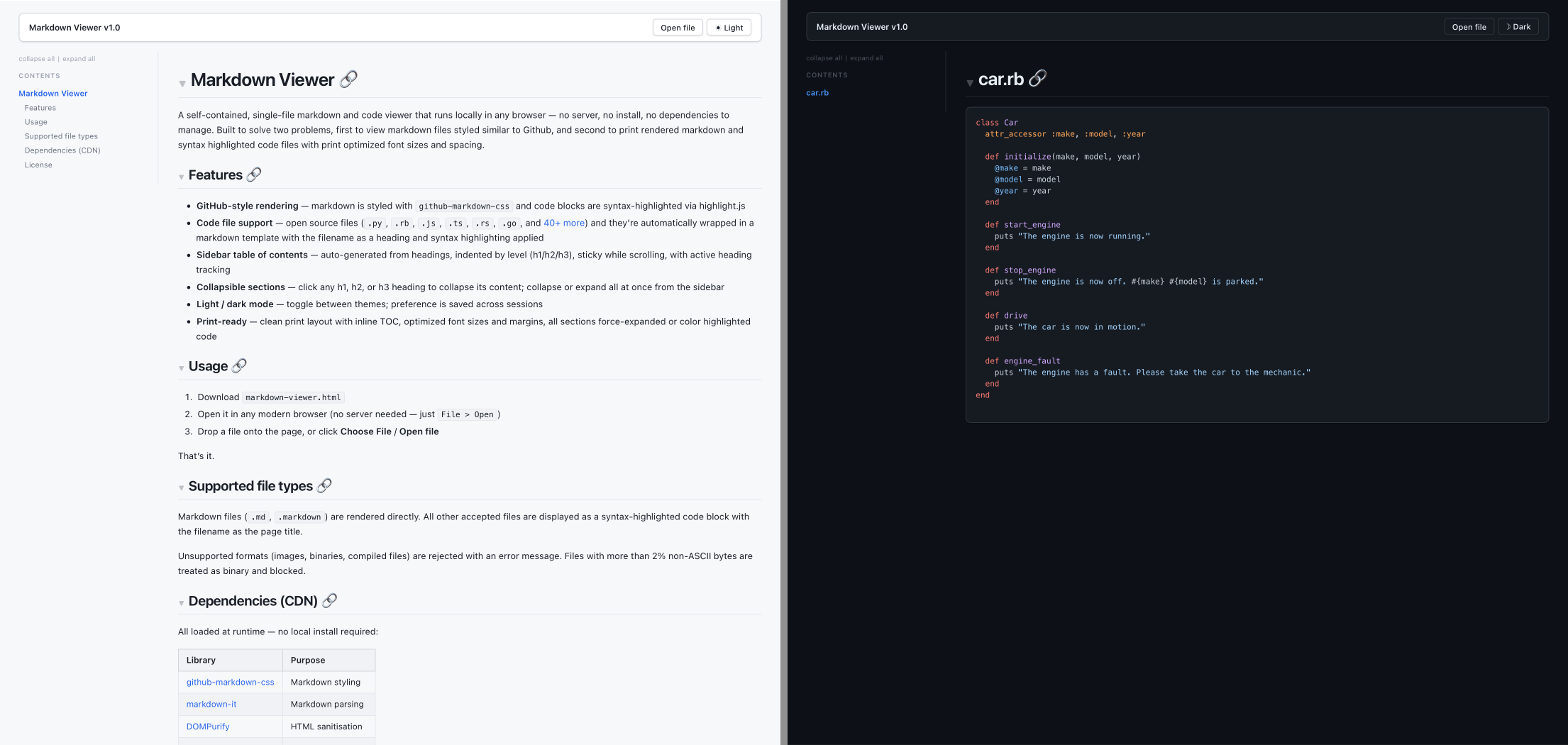Collapse the Markdown Viewer top-level section

click(x=183, y=82)
